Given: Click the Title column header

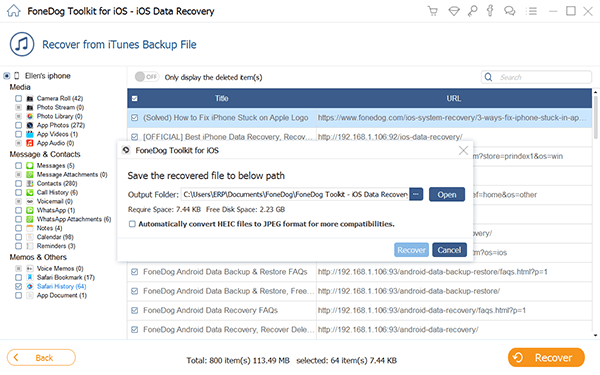Looking at the screenshot, I should tap(222, 99).
